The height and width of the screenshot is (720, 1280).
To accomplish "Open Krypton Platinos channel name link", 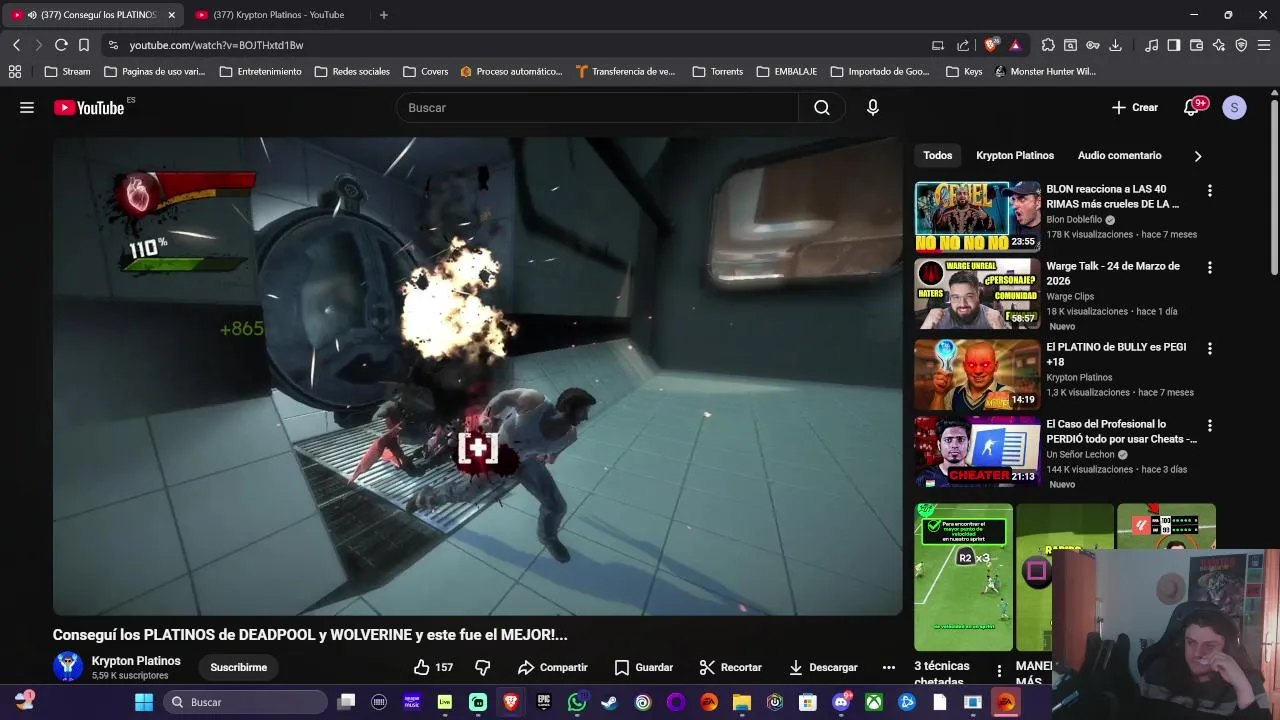I will coord(136,661).
